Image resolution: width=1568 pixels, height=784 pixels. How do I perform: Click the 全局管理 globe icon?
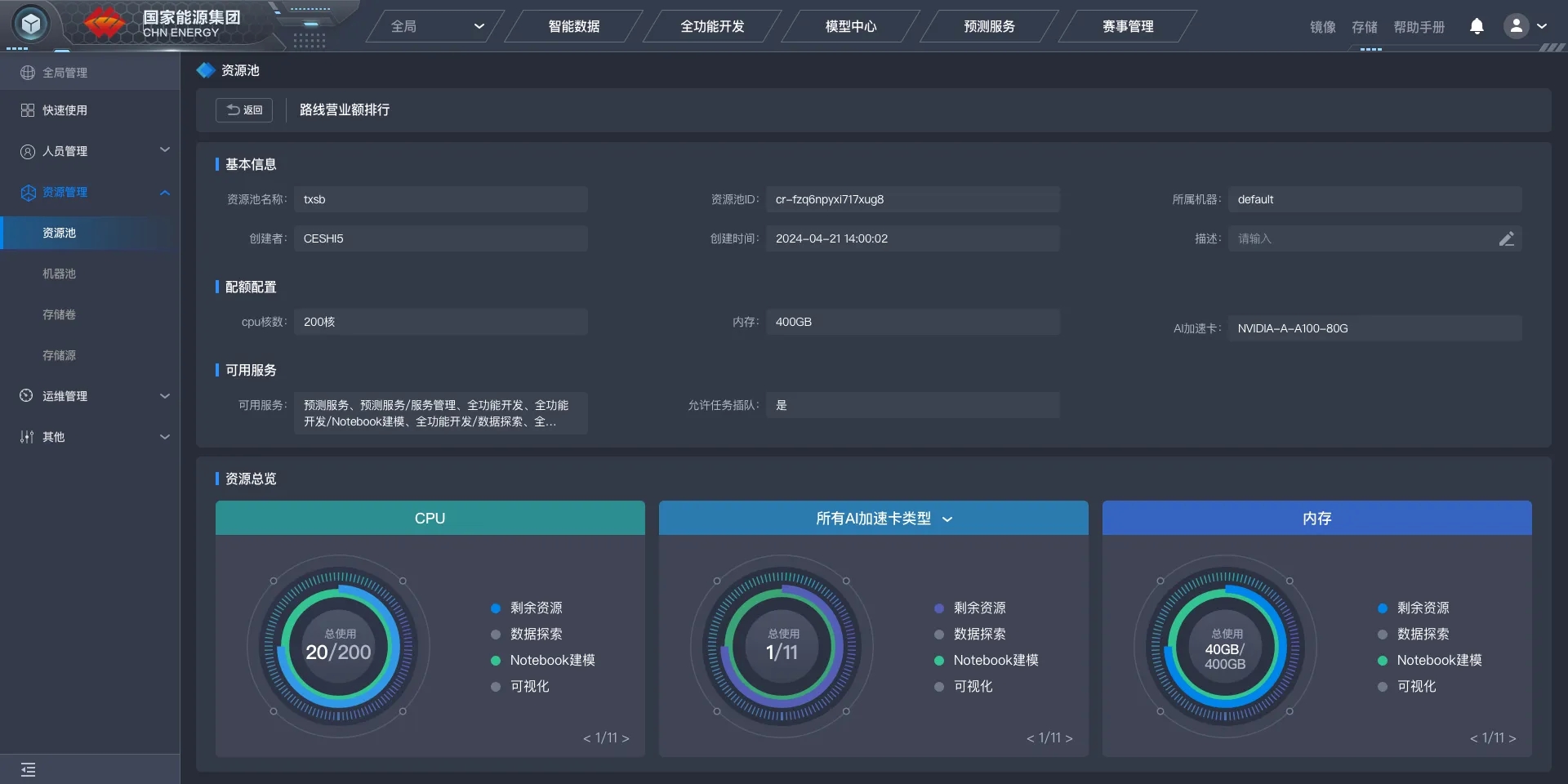pos(28,73)
